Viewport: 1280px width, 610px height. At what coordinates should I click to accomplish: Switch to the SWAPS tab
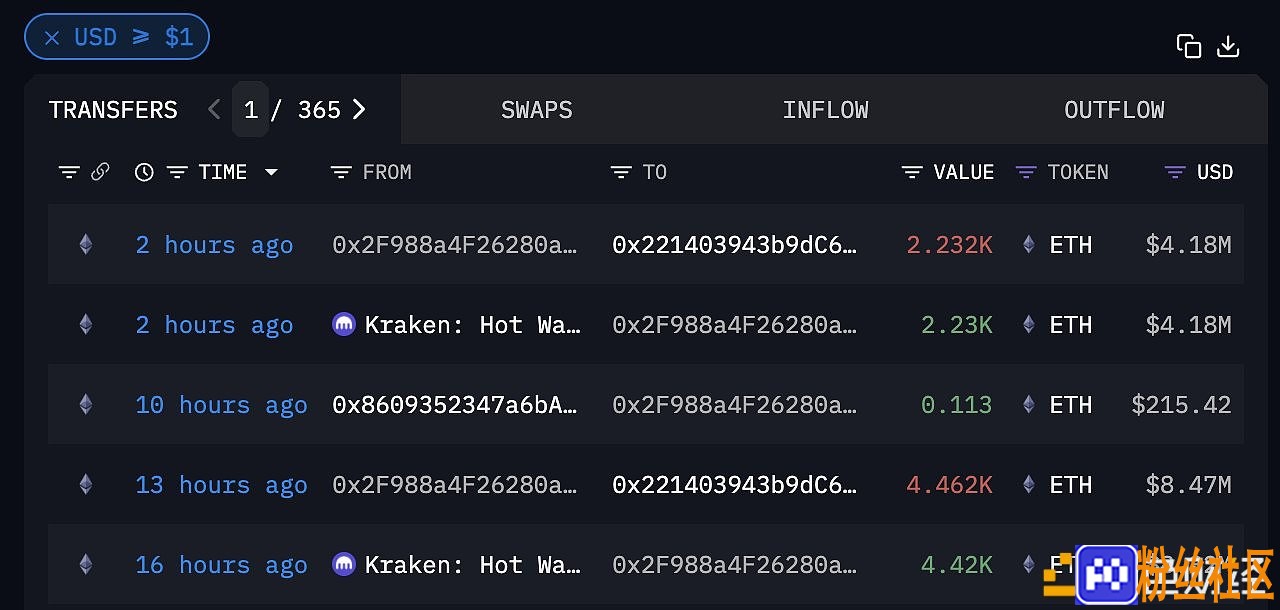coord(537,110)
